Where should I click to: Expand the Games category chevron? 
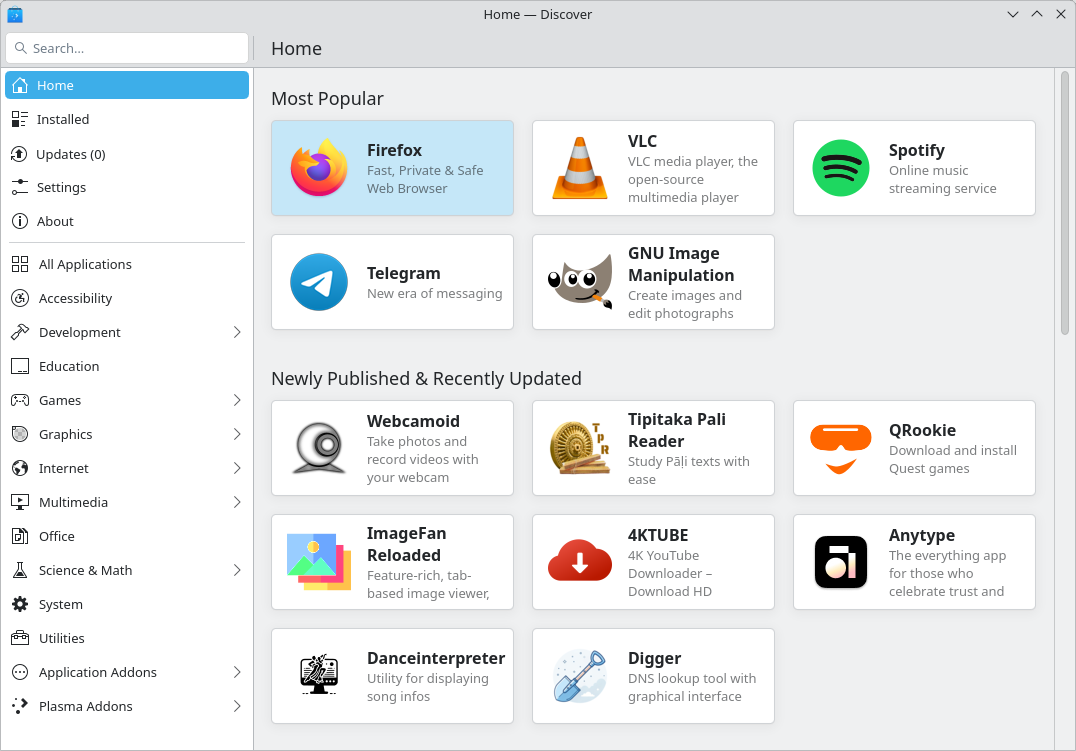237,400
